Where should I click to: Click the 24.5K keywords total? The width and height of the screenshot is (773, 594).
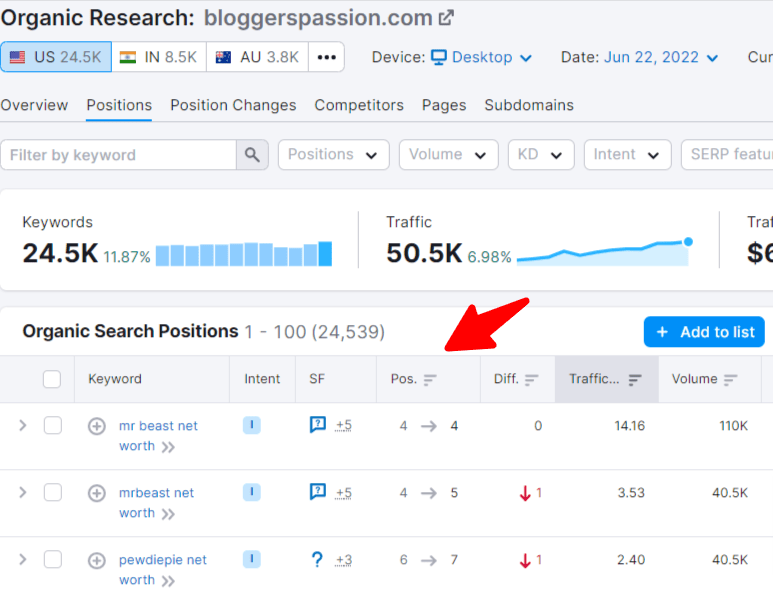[x=60, y=253]
